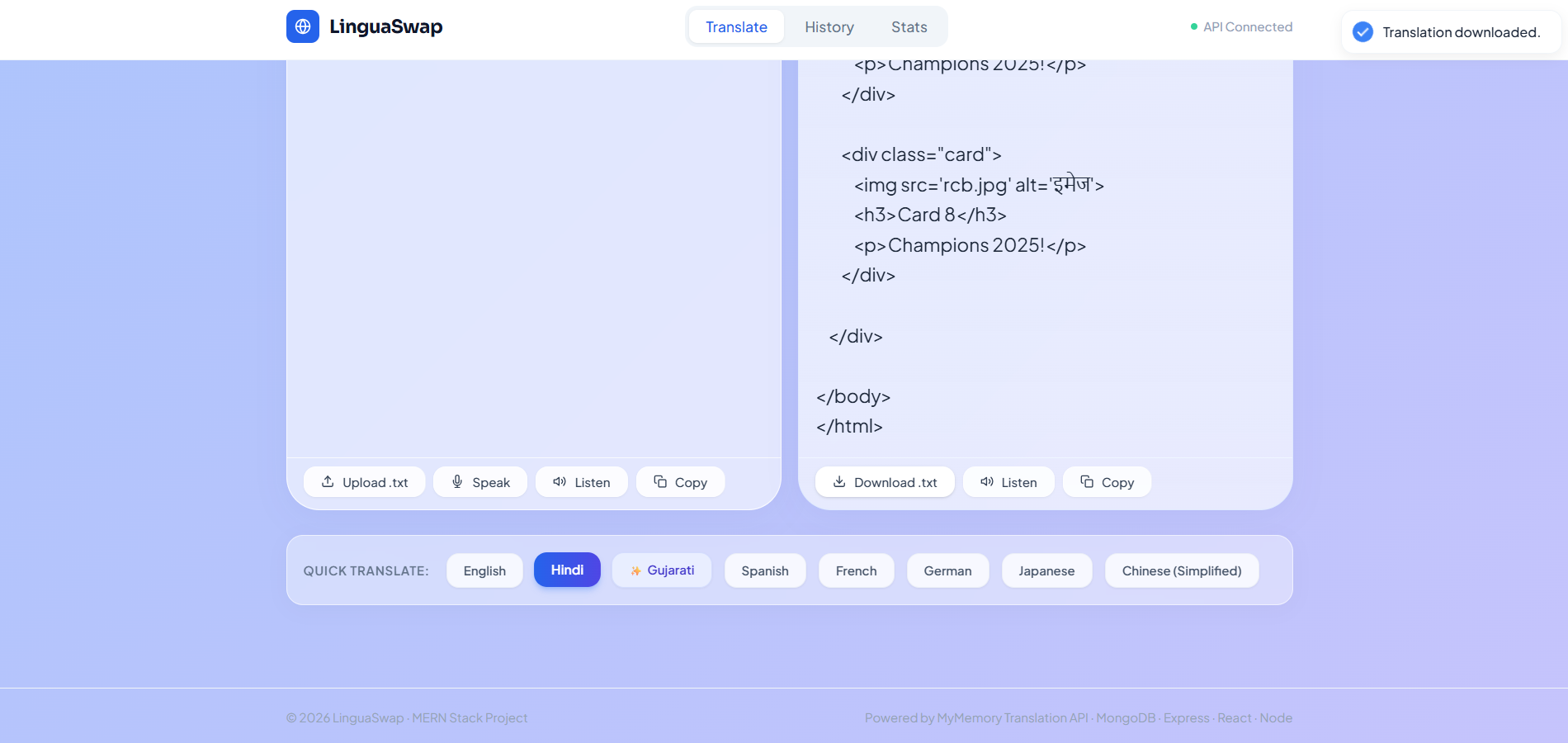This screenshot has width=1568, height=743.
Task: Click the upload arrow icon on Upload .txt
Action: point(328,481)
